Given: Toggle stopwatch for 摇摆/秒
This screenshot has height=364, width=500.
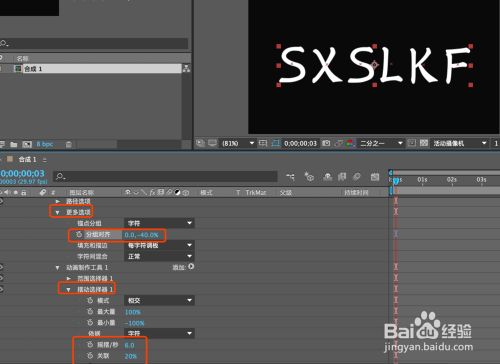Looking at the screenshot, I should 90,345.
